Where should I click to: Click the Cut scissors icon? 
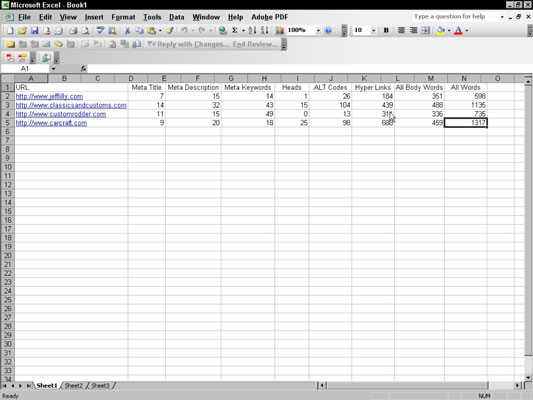[x=127, y=31]
